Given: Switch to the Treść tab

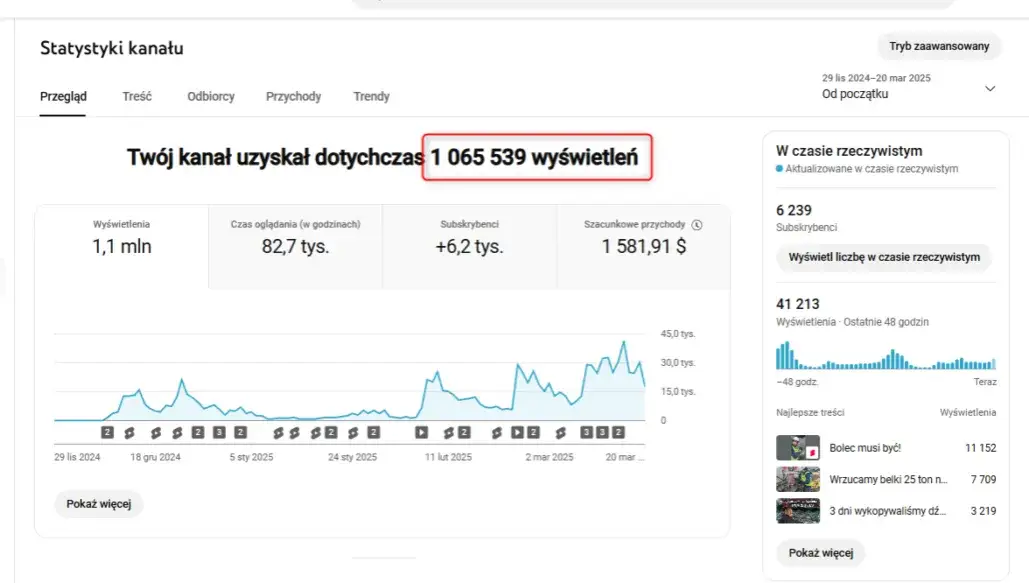Looking at the screenshot, I should point(137,96).
